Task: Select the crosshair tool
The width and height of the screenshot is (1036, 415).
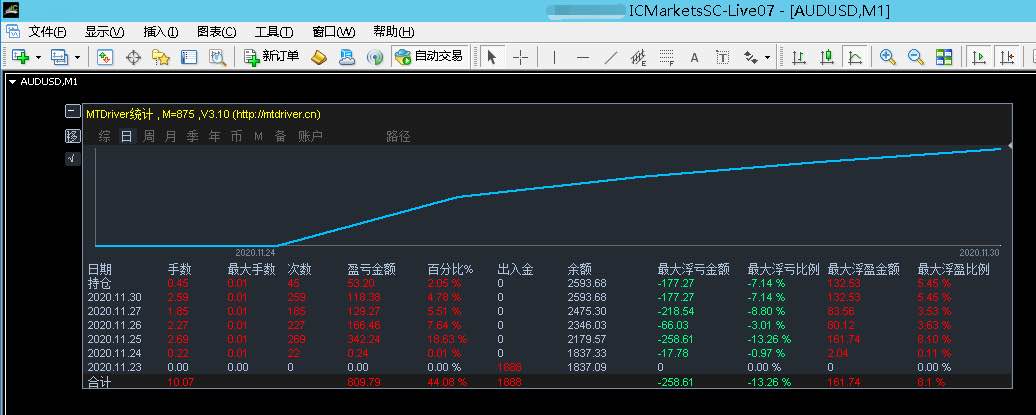Action: [521, 57]
